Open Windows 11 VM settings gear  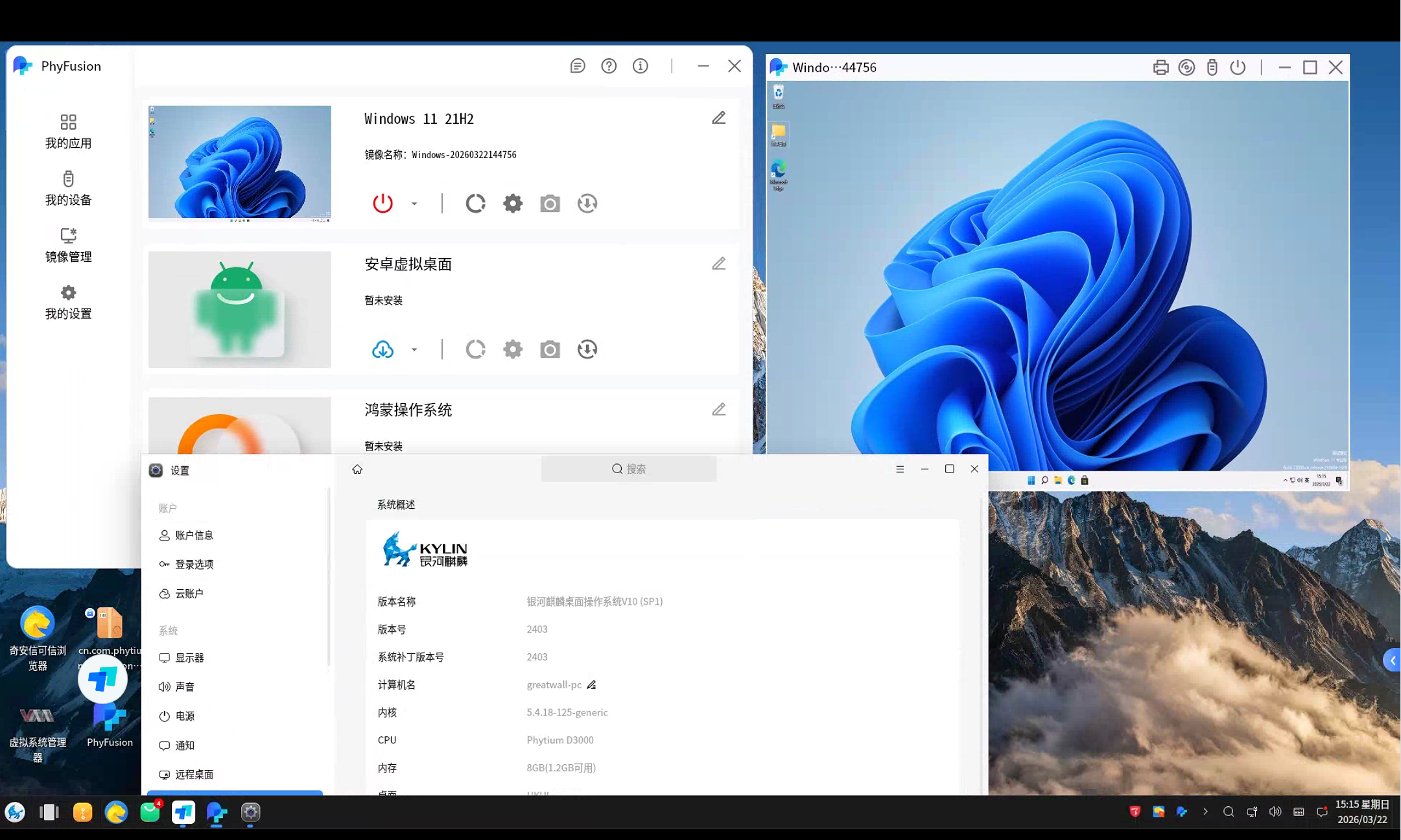coord(513,204)
